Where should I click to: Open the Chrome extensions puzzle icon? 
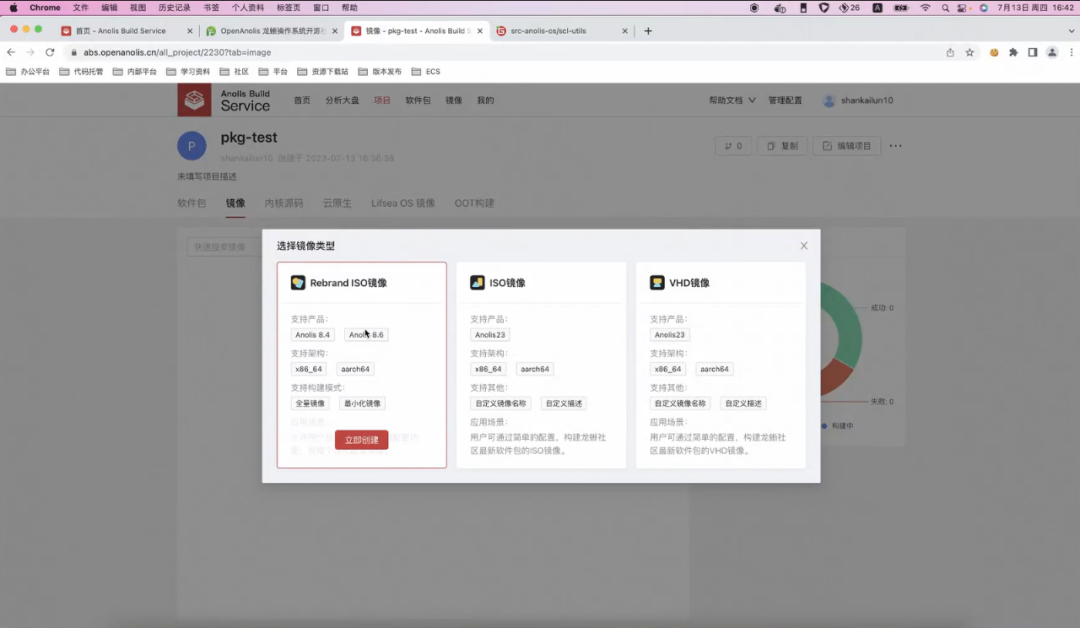[x=1013, y=52]
